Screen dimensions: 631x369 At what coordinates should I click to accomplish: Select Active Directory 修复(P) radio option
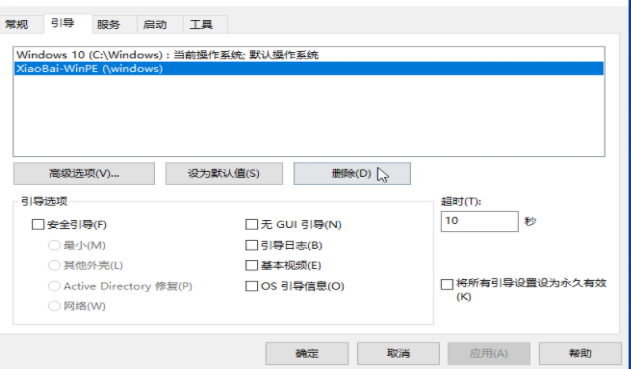click(x=54, y=286)
